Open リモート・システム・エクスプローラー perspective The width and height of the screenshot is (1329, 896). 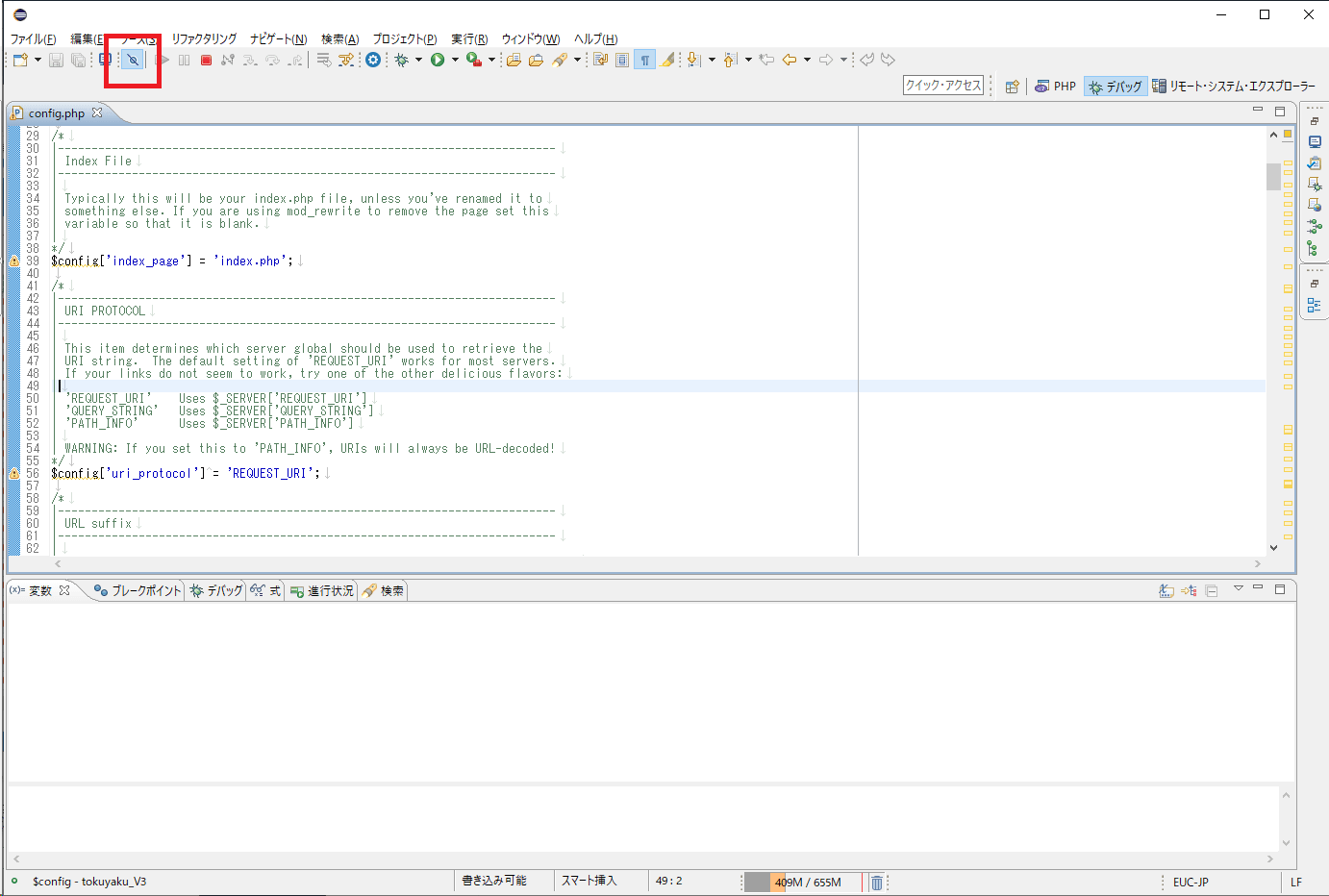1234,87
